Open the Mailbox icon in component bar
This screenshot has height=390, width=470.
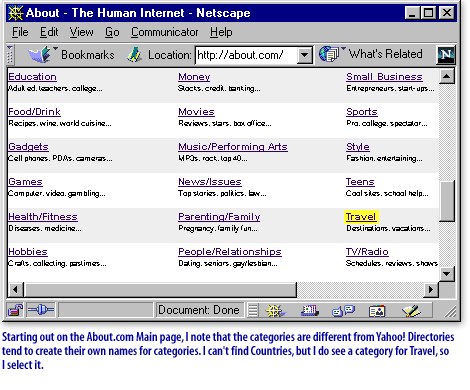(310, 311)
